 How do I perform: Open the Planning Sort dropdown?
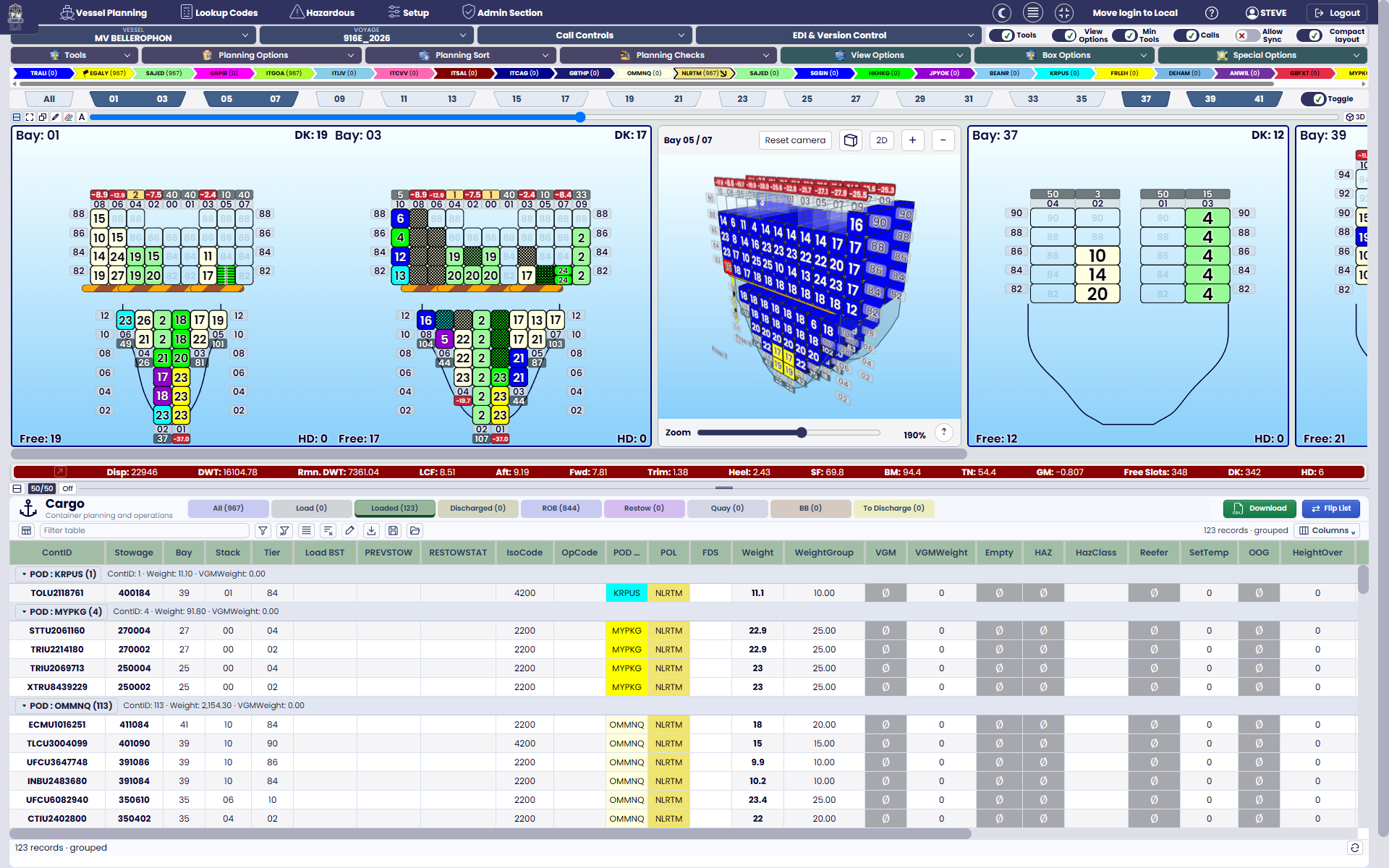(460, 55)
